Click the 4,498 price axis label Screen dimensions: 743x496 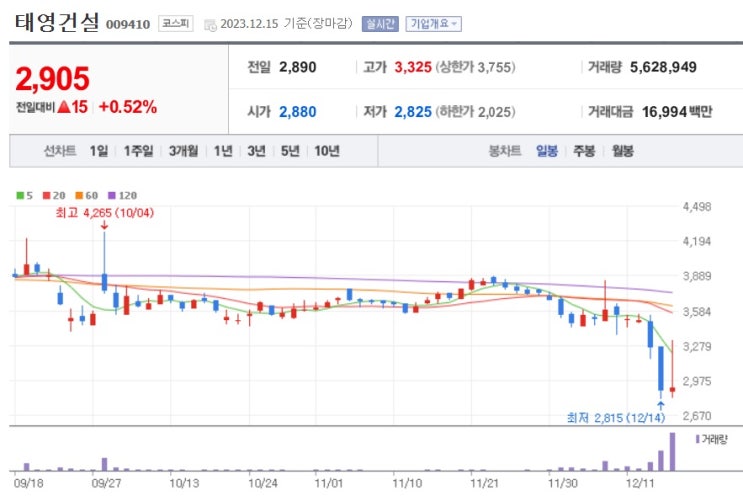[697, 207]
